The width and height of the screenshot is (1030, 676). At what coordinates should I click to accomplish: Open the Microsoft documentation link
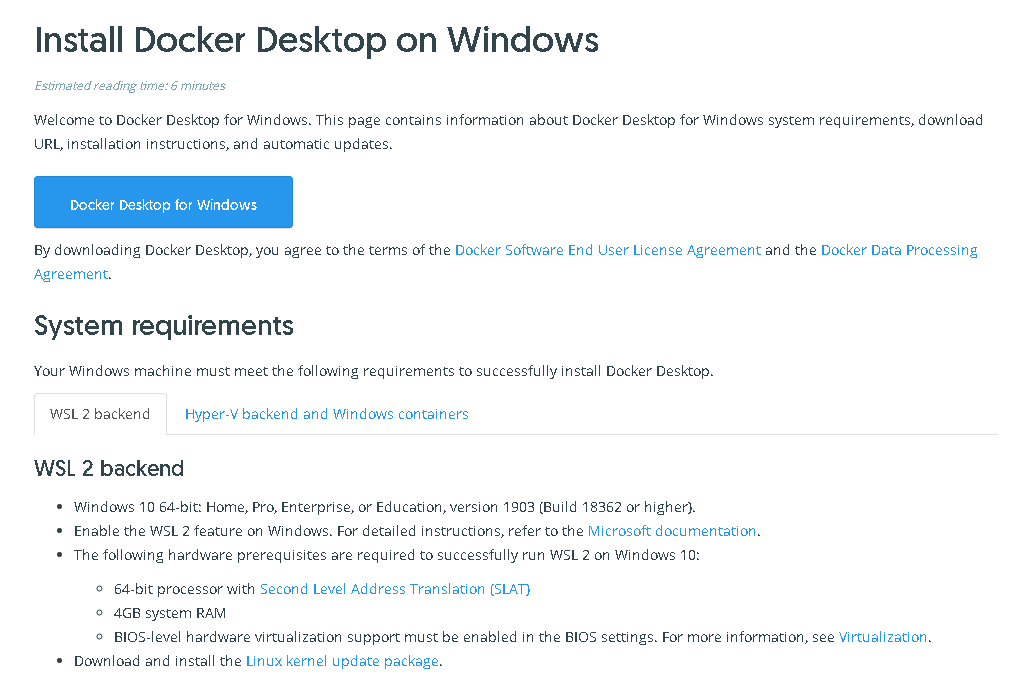point(672,531)
